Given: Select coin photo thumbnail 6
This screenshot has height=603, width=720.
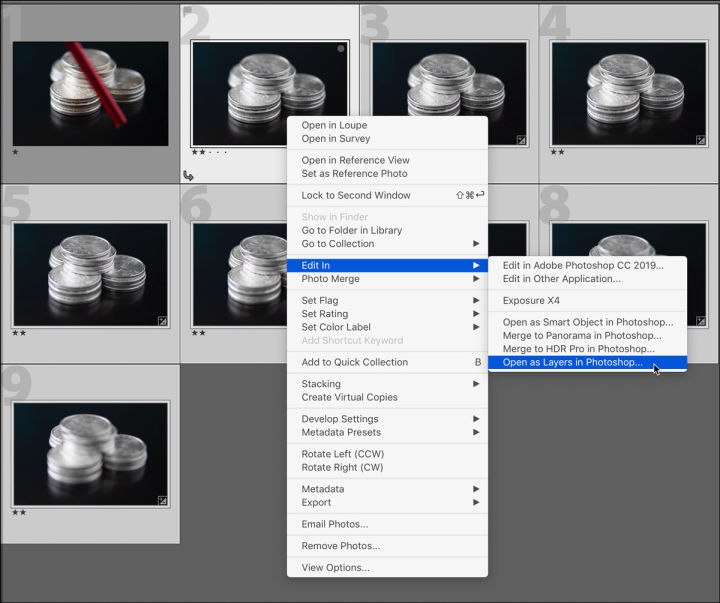Looking at the screenshot, I should (x=239, y=275).
